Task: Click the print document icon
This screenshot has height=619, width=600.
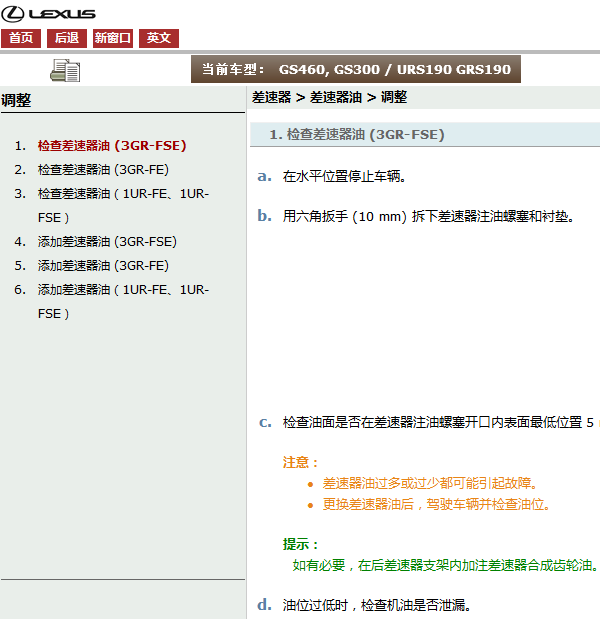Action: (65, 71)
